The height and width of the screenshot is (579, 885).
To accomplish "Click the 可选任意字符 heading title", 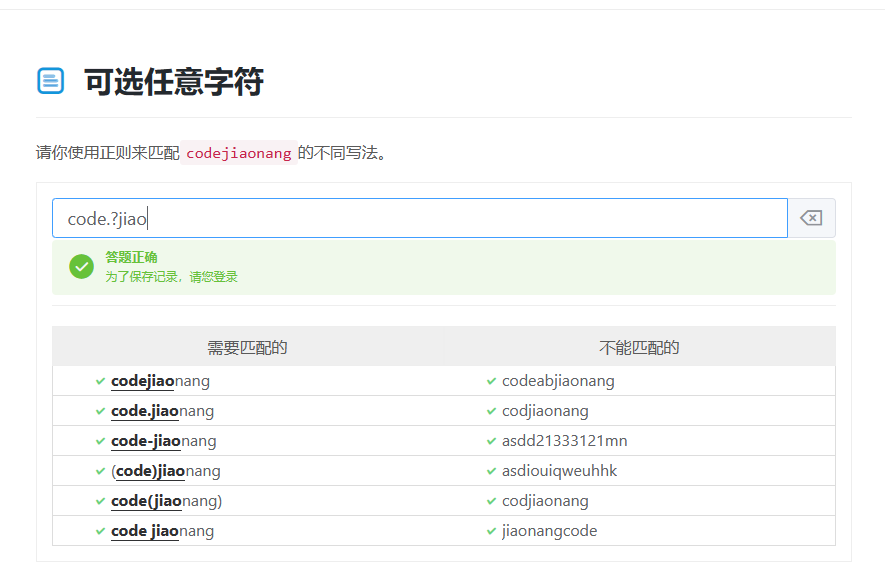I will point(174,82).
